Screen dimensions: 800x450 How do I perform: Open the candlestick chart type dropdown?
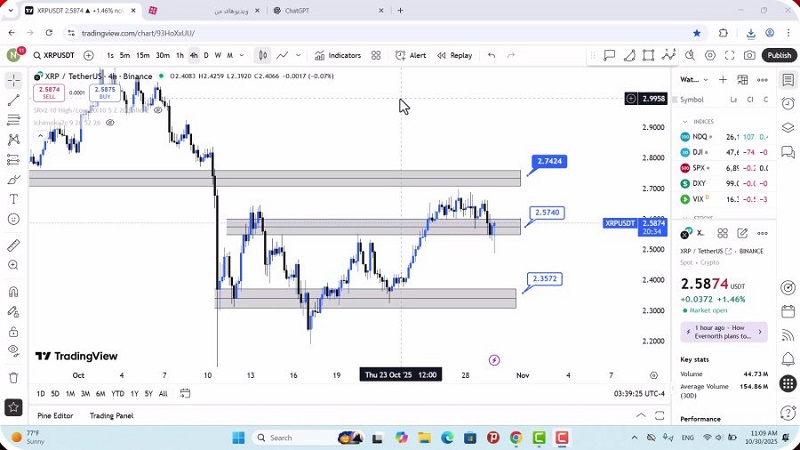click(x=262, y=56)
